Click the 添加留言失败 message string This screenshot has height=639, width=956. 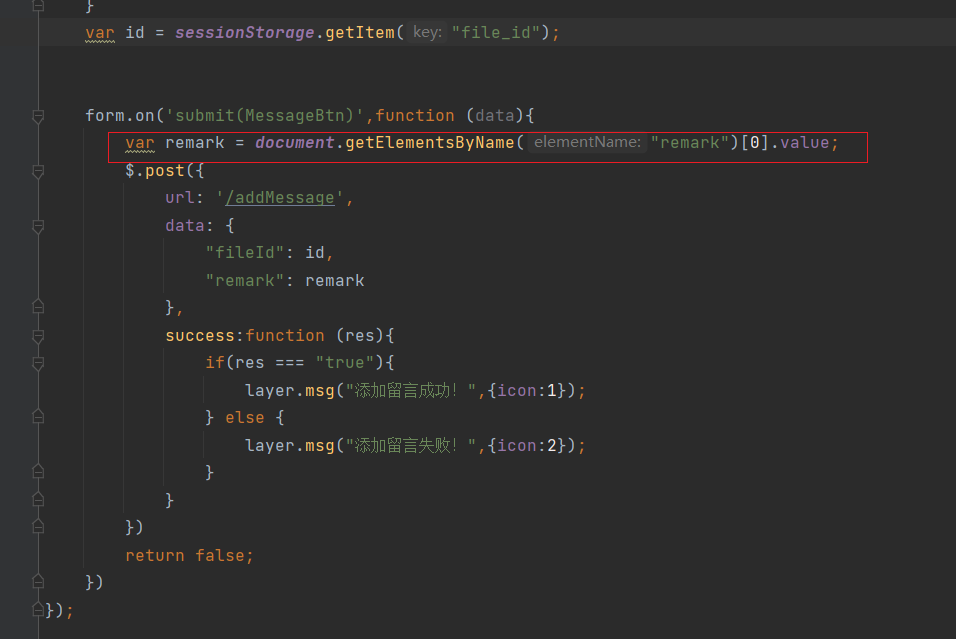coord(410,446)
